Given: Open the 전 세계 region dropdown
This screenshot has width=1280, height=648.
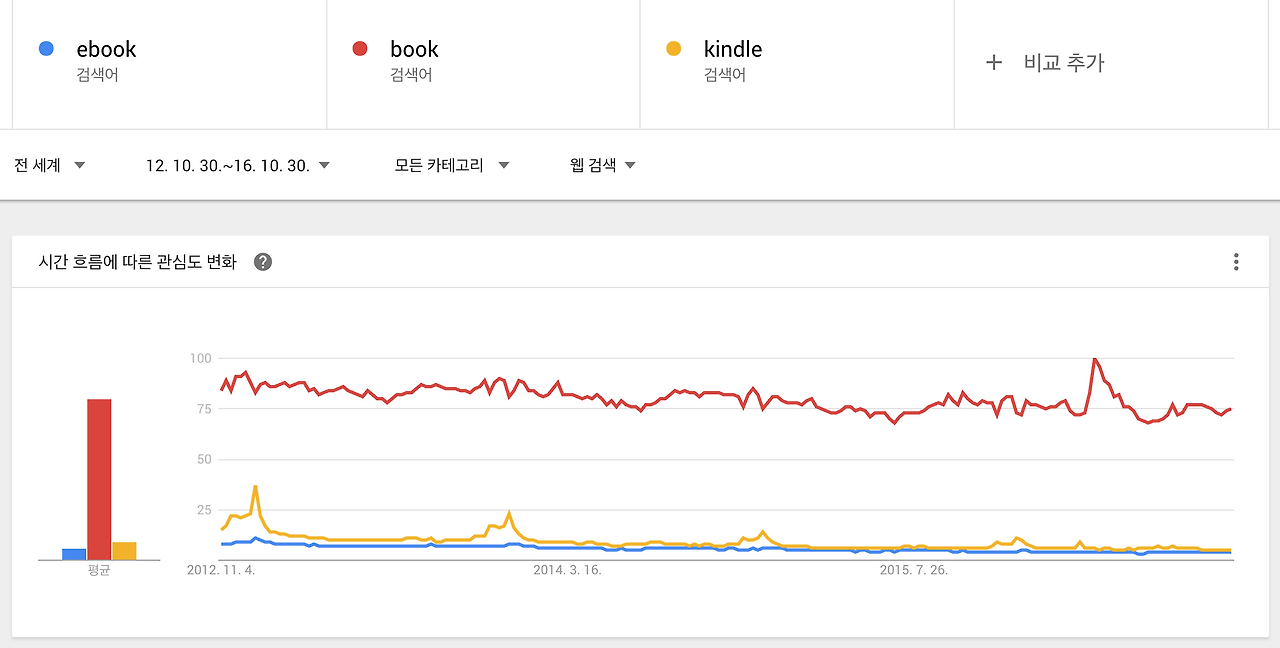Looking at the screenshot, I should [x=50, y=165].
